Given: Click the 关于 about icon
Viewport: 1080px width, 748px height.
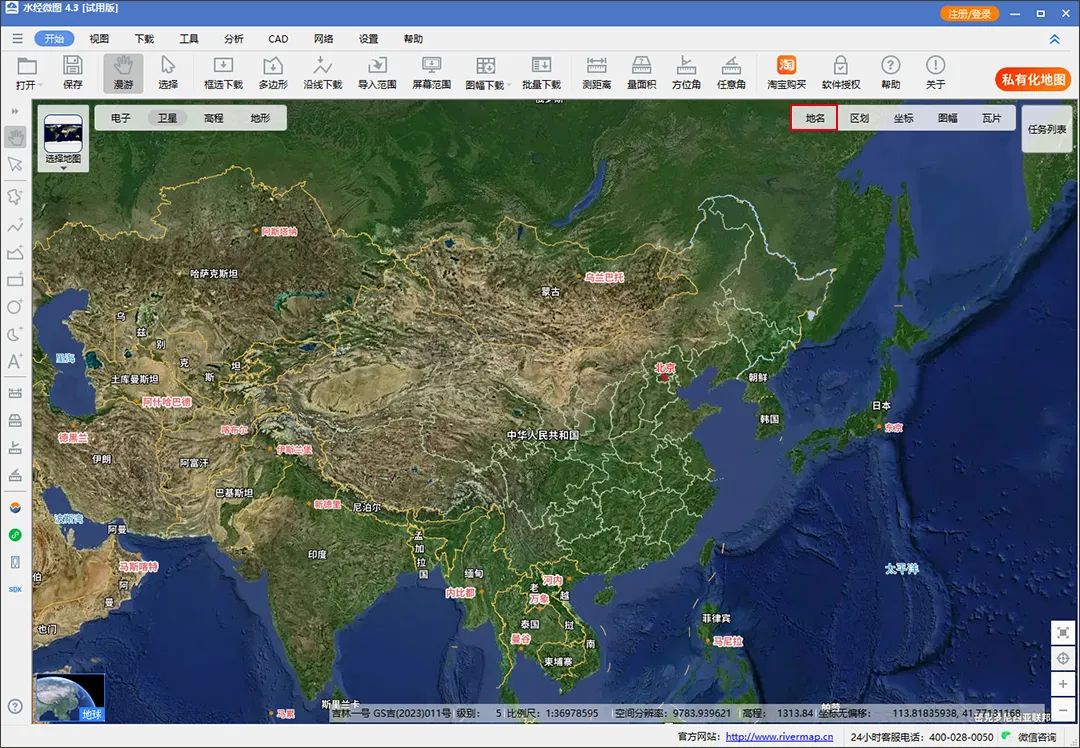Looking at the screenshot, I should coord(935,72).
